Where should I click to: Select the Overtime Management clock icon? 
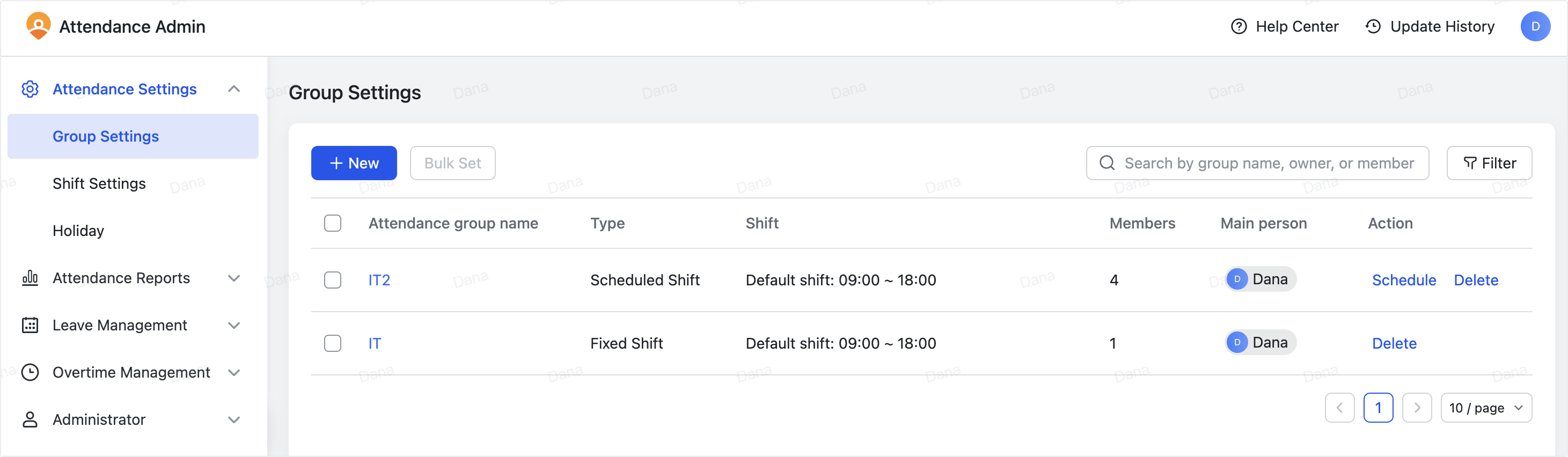coord(30,372)
